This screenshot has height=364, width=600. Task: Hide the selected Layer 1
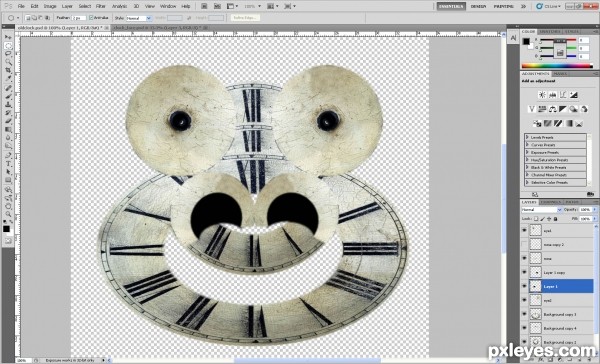[x=524, y=286]
